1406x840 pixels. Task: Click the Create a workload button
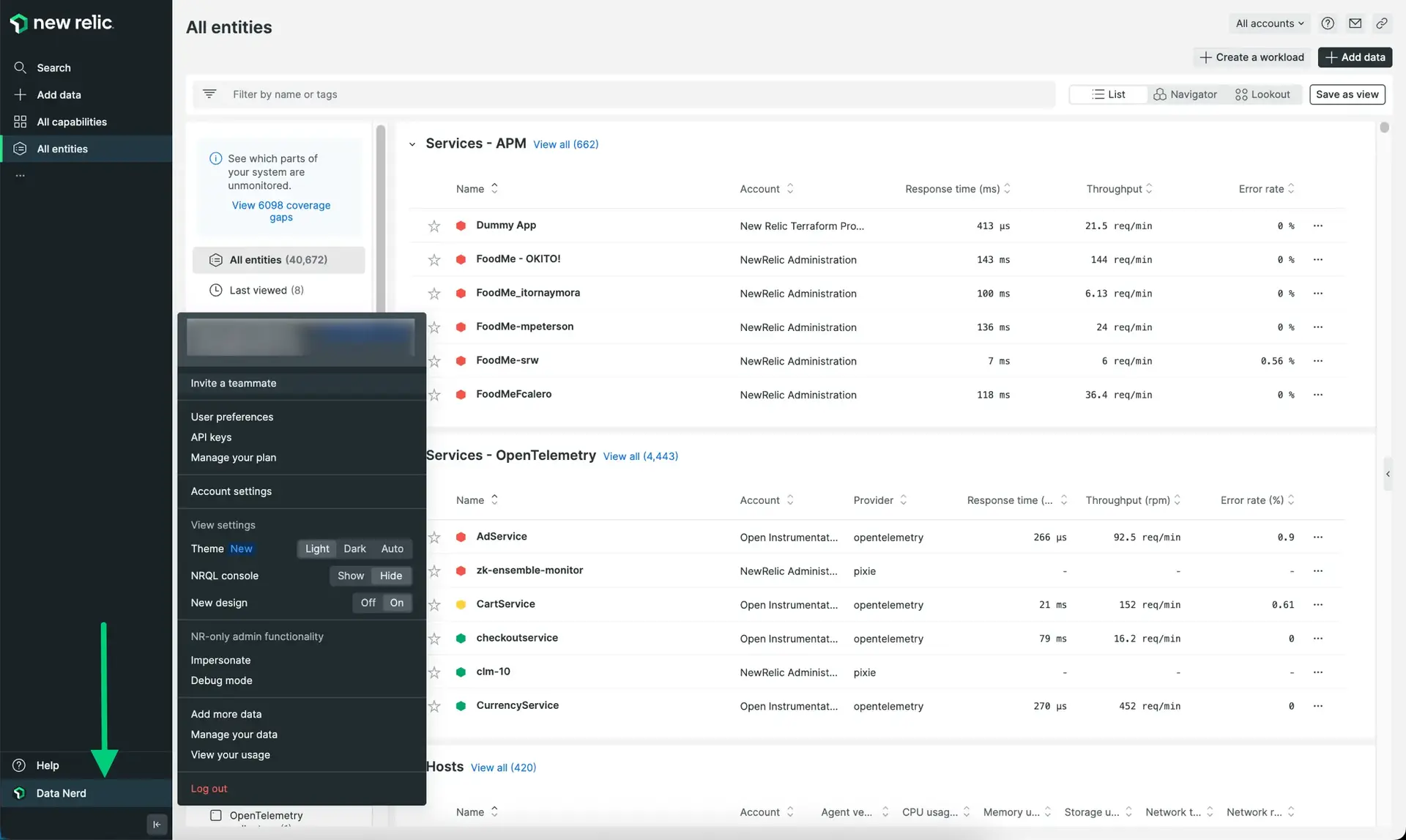coord(1252,57)
